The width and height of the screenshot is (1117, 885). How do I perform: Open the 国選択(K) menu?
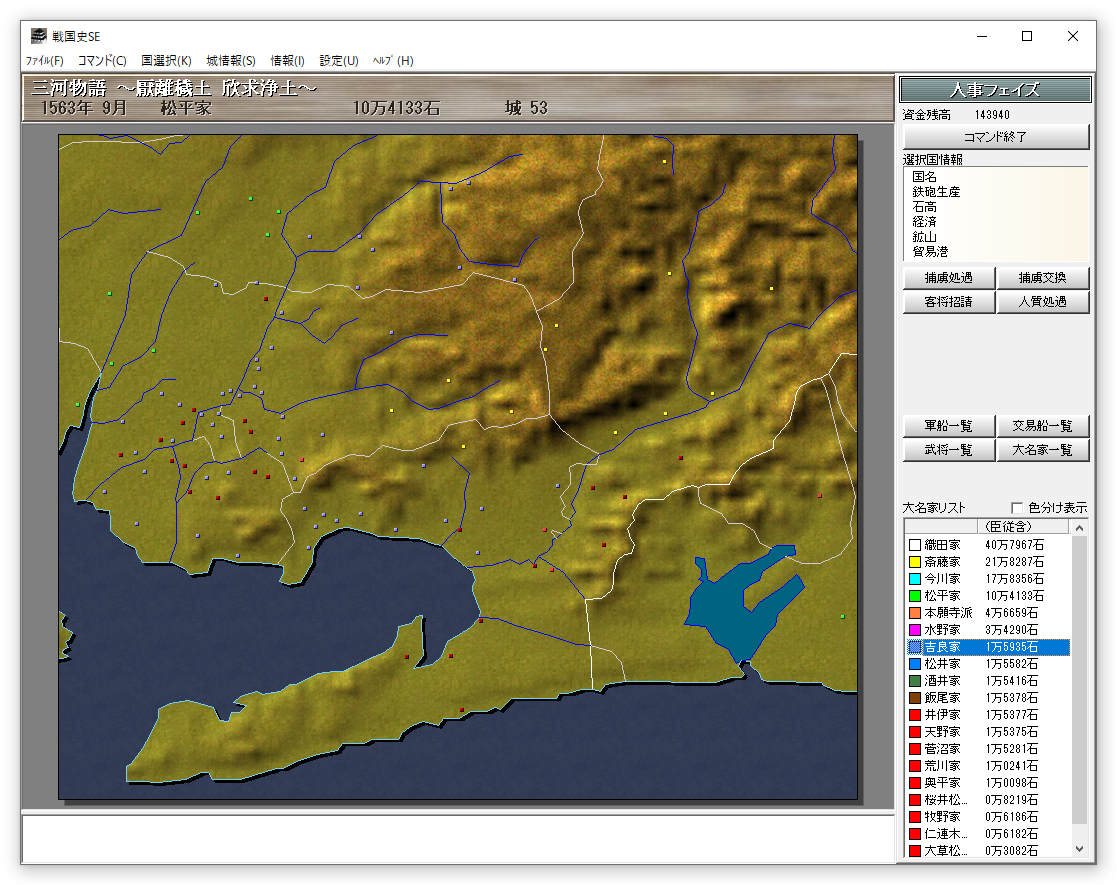tap(166, 61)
